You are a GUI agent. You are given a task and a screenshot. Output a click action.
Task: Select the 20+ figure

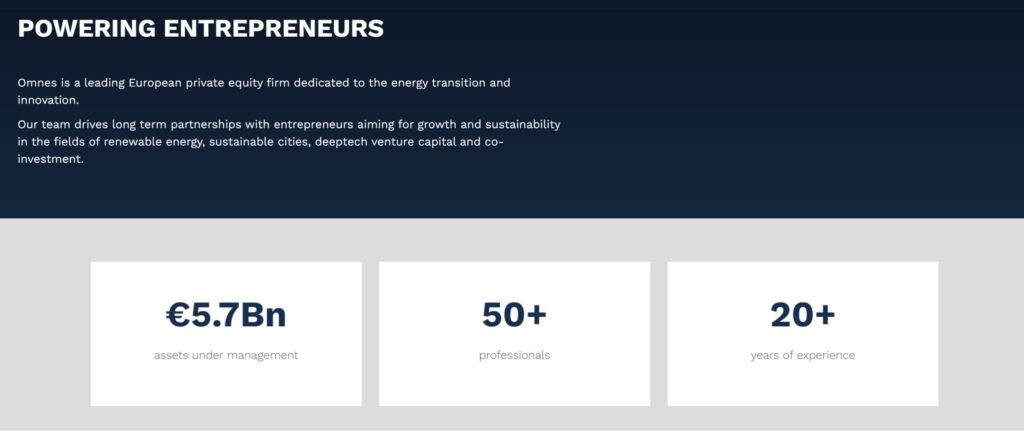803,315
